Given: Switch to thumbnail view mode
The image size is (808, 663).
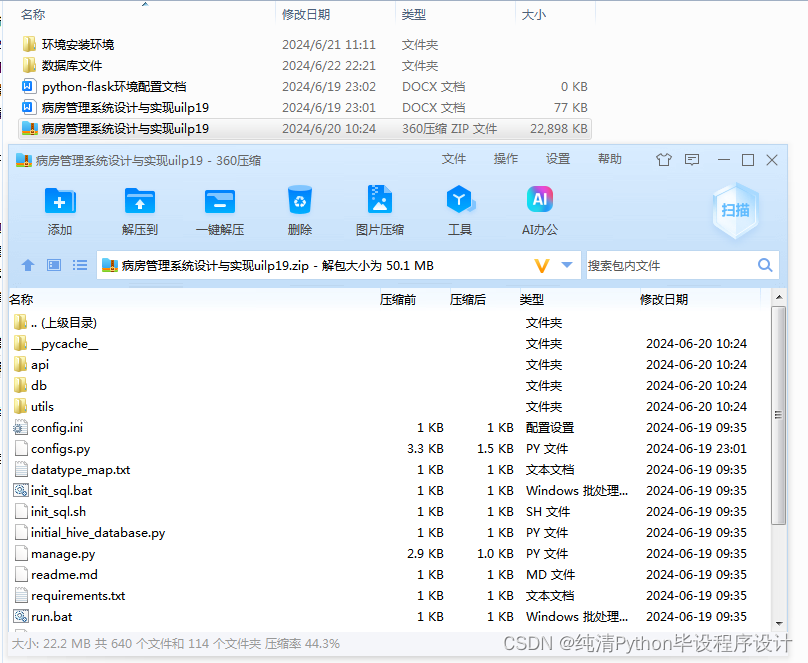Looking at the screenshot, I should point(53,265).
